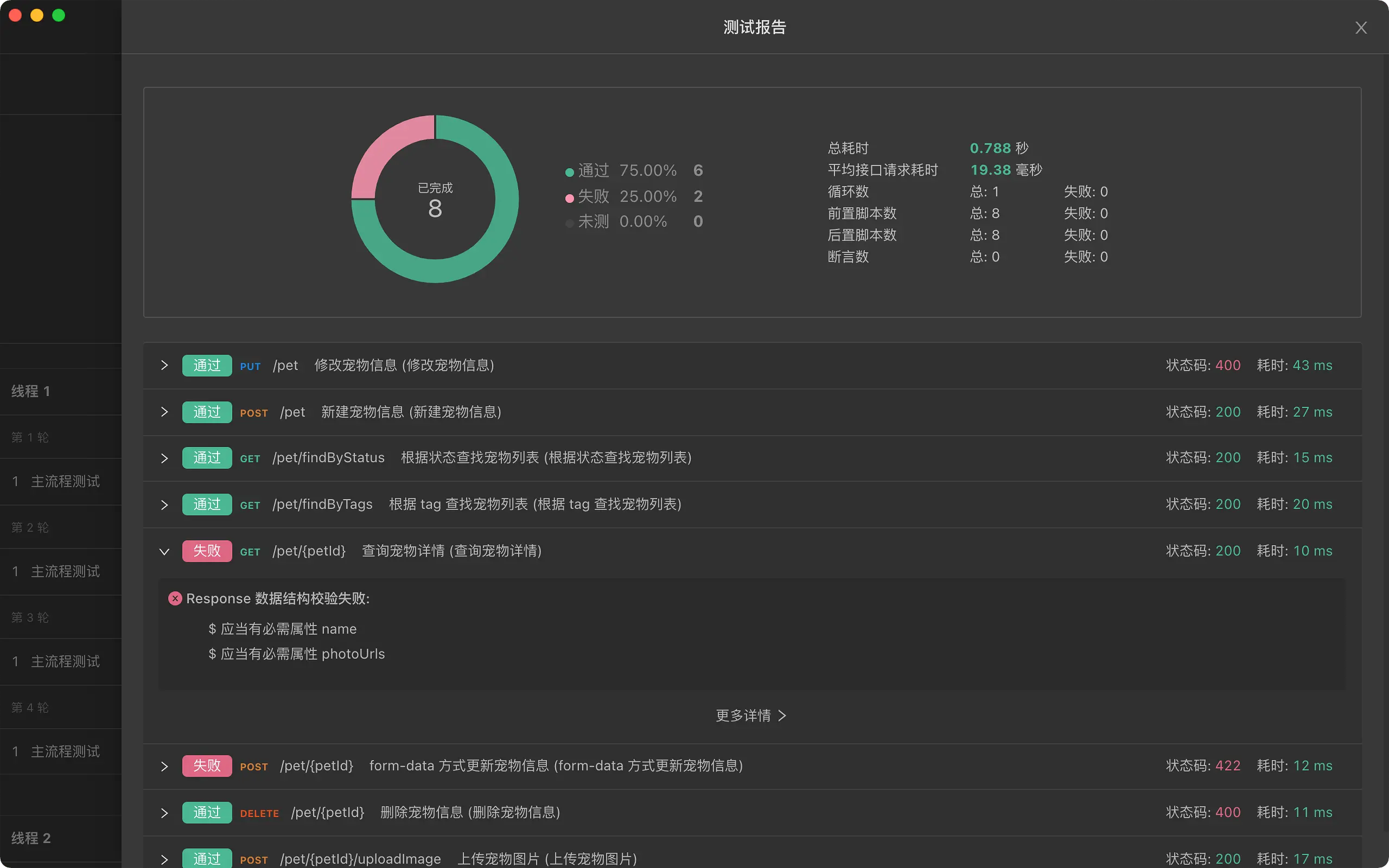This screenshot has height=868, width=1389.
Task: Toggle the 失败 legend indicator
Action: click(569, 197)
